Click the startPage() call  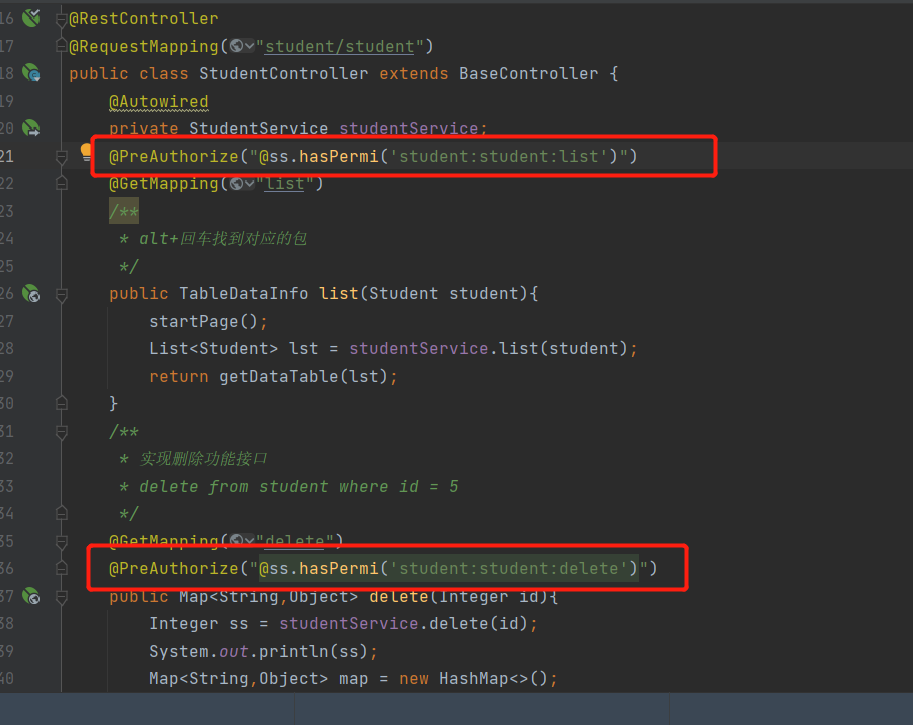click(203, 321)
